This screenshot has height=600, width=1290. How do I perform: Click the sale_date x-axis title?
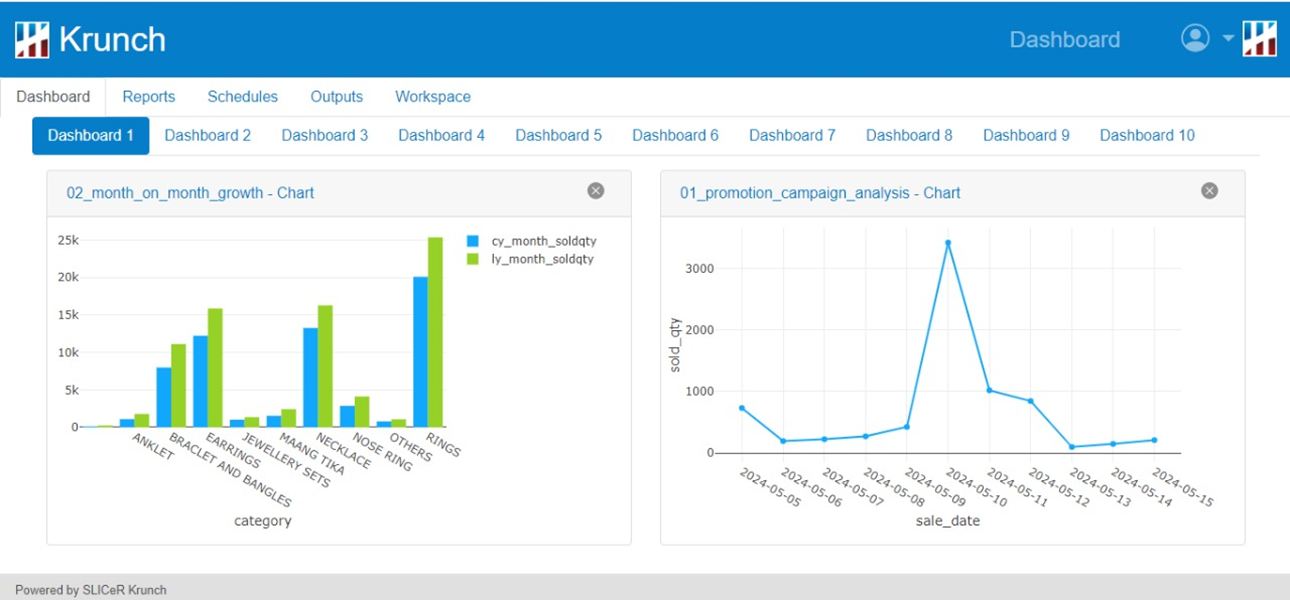pos(948,521)
